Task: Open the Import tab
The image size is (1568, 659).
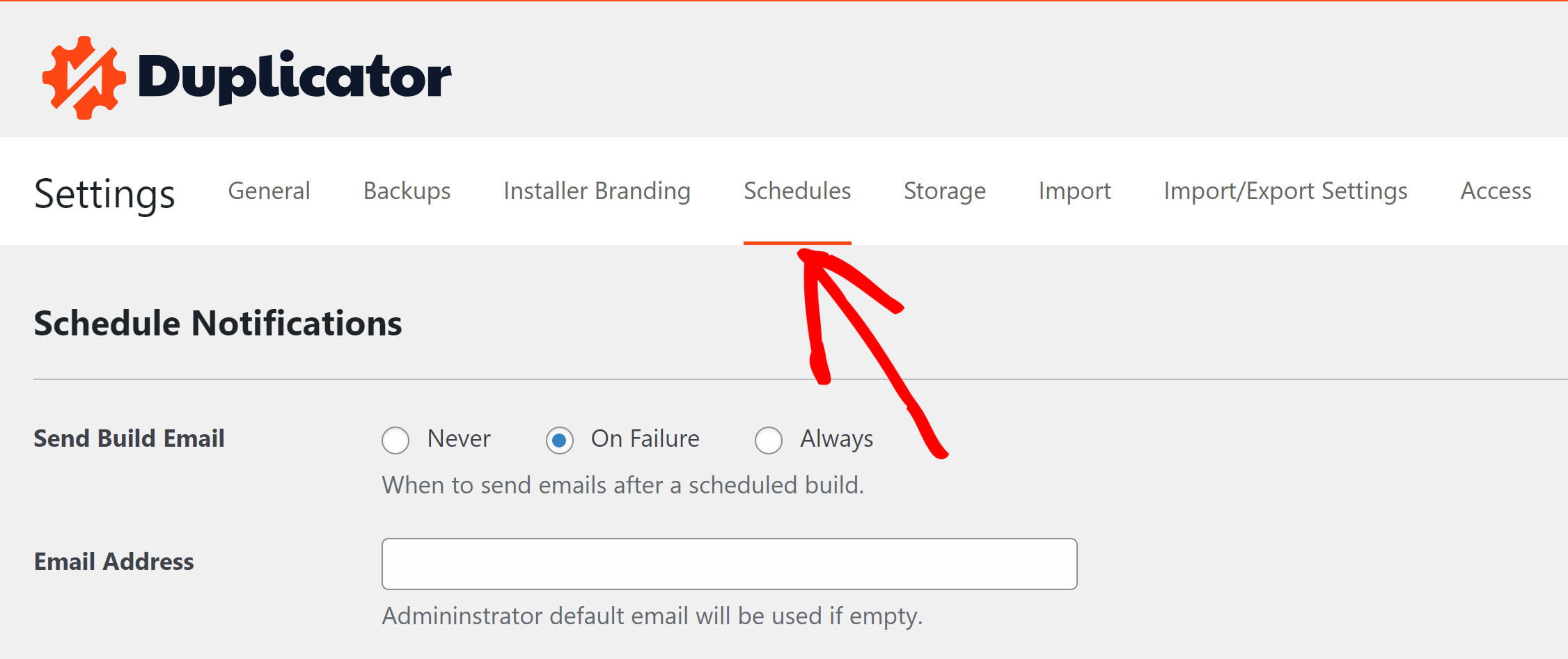Action: [x=1074, y=191]
